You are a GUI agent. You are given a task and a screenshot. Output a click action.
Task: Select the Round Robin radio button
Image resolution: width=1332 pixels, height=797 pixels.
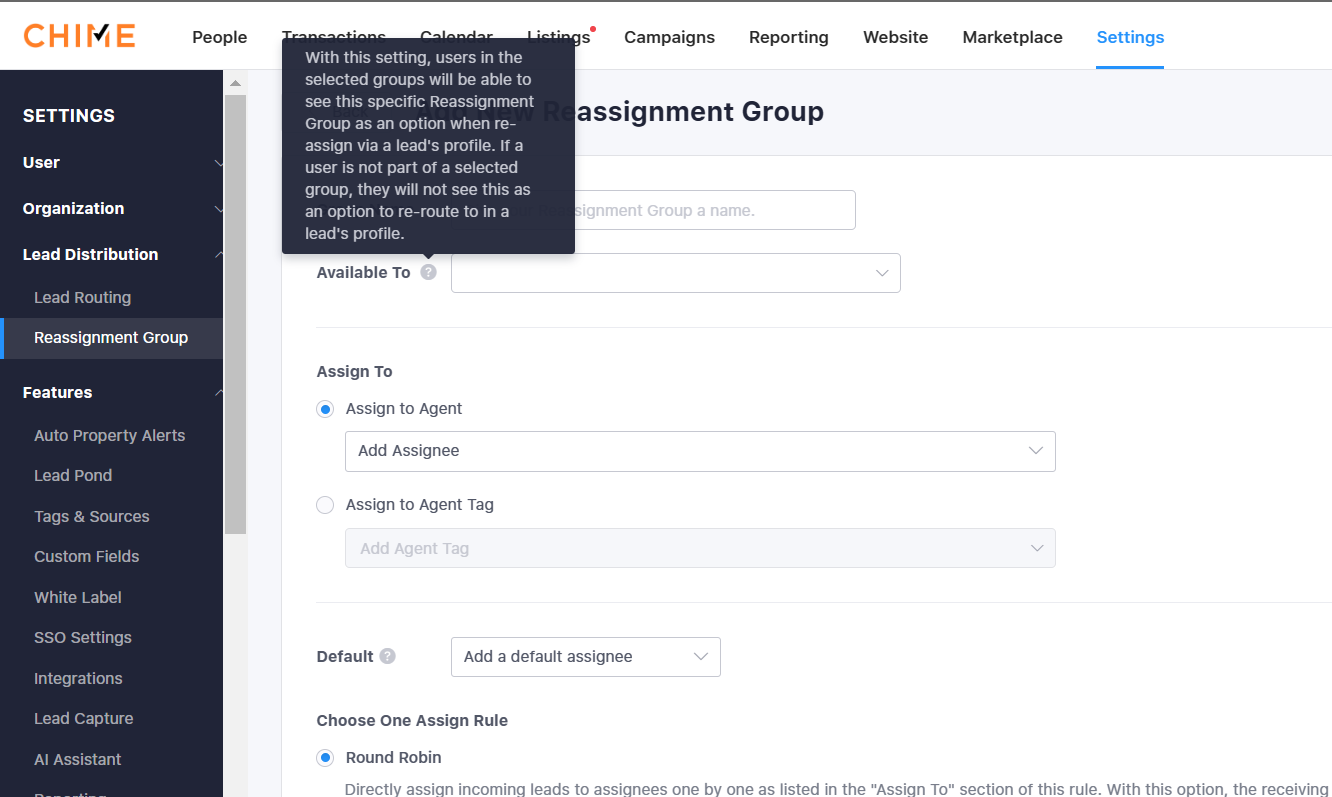[325, 758]
